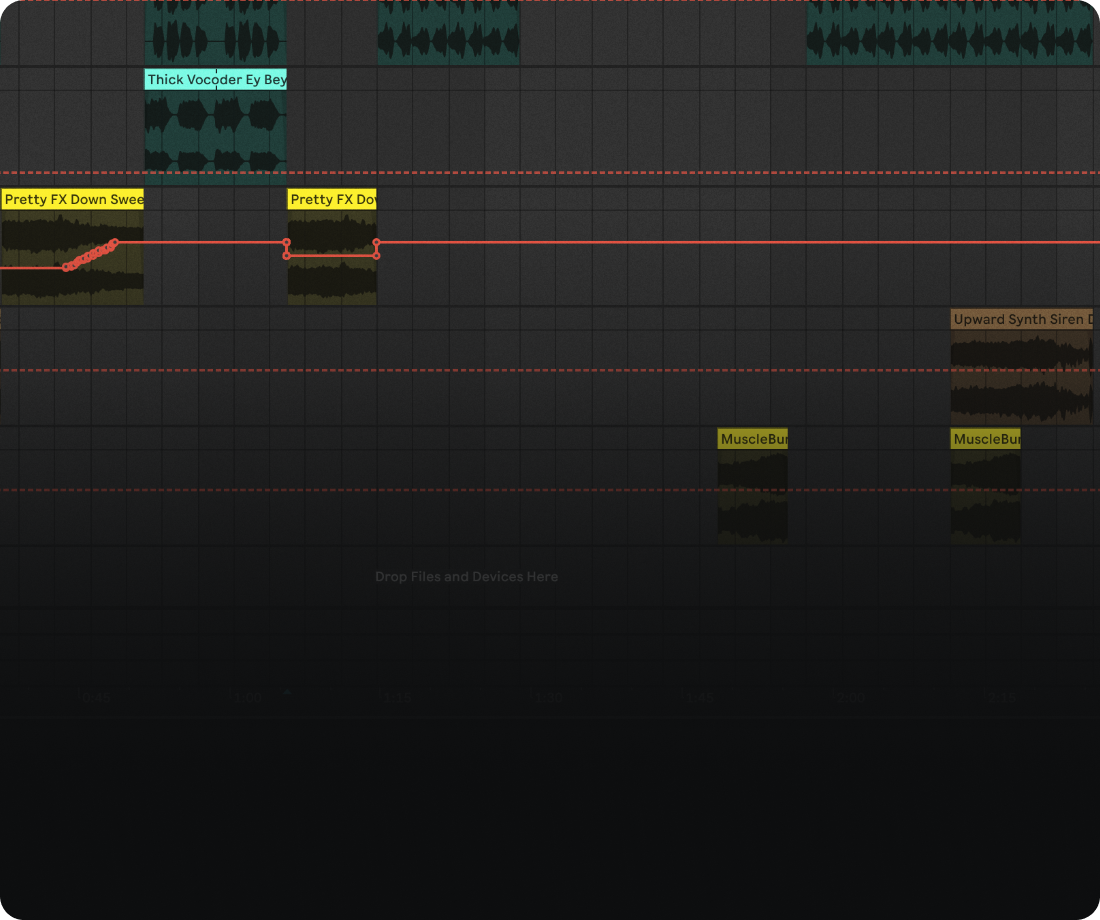This screenshot has height=920, width=1100.
Task: Click the Drop Files and Devices Here area
Action: 466,577
